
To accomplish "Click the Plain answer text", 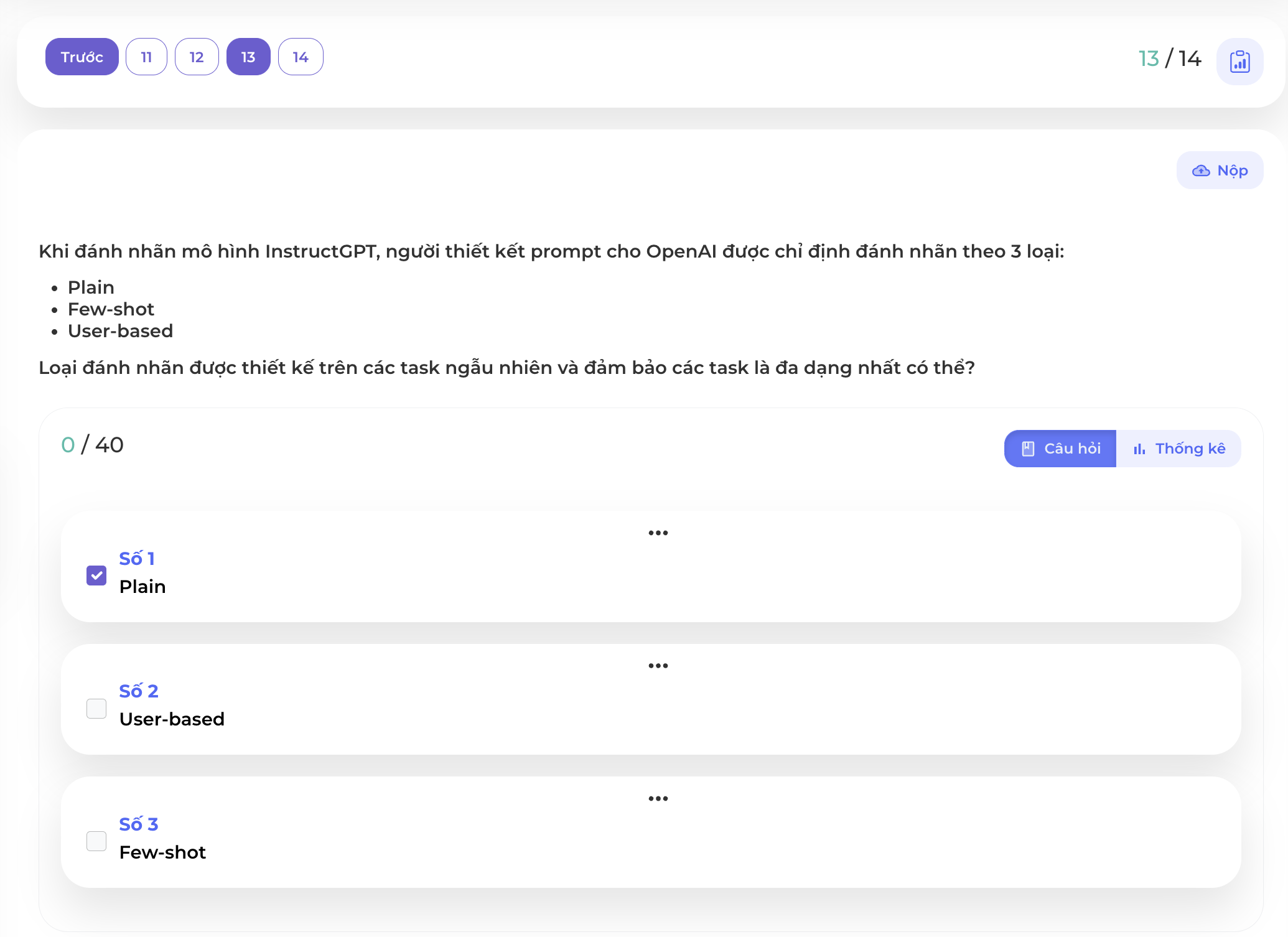I will (142, 586).
